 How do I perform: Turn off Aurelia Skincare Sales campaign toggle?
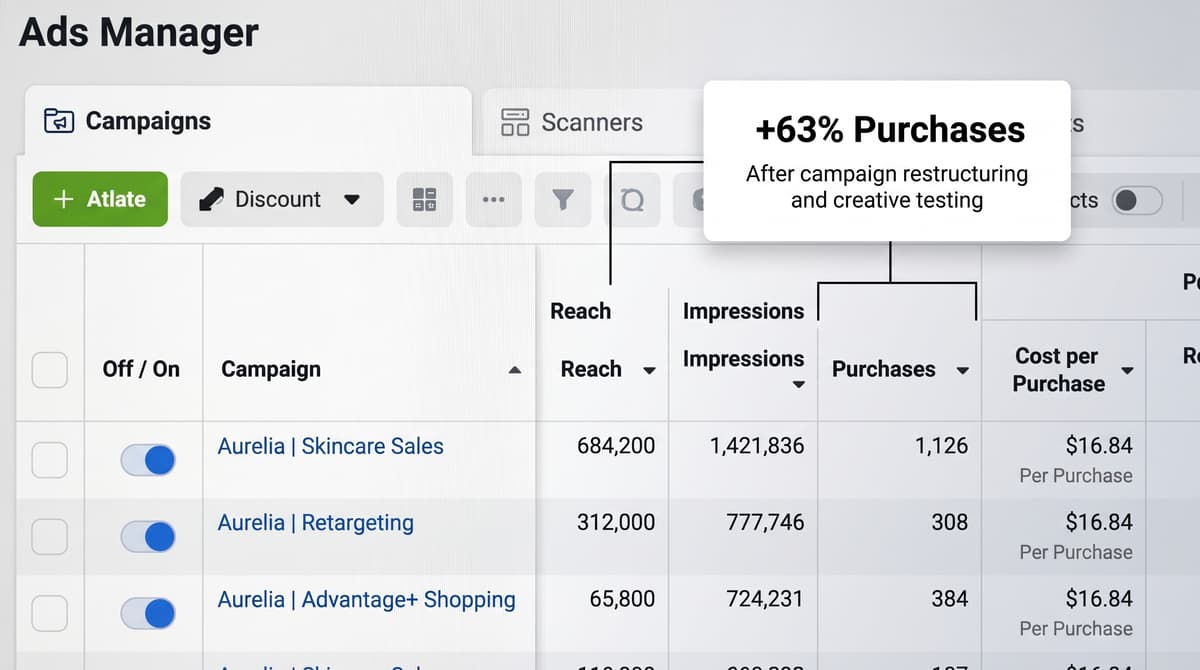(148, 460)
